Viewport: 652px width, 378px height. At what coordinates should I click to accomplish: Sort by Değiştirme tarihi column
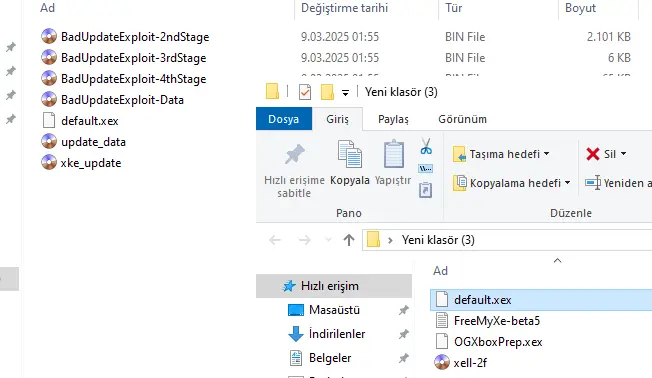(344, 8)
